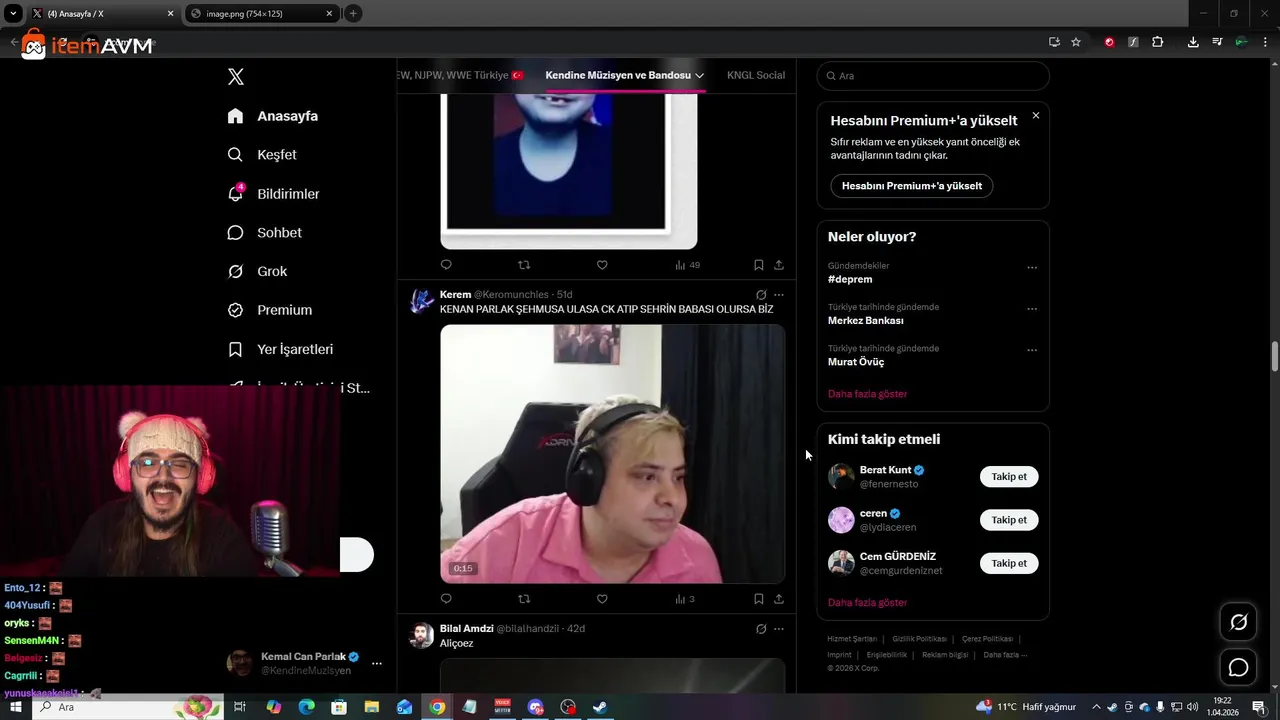Open the floating Grok button
Viewport: 1280px width, 720px height.
click(1238, 623)
